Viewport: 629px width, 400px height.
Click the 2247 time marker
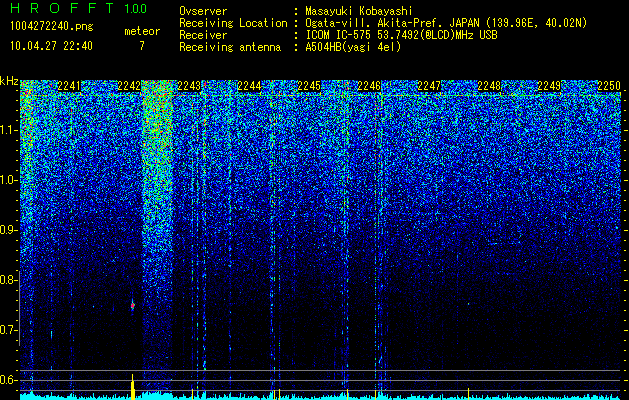[429, 86]
